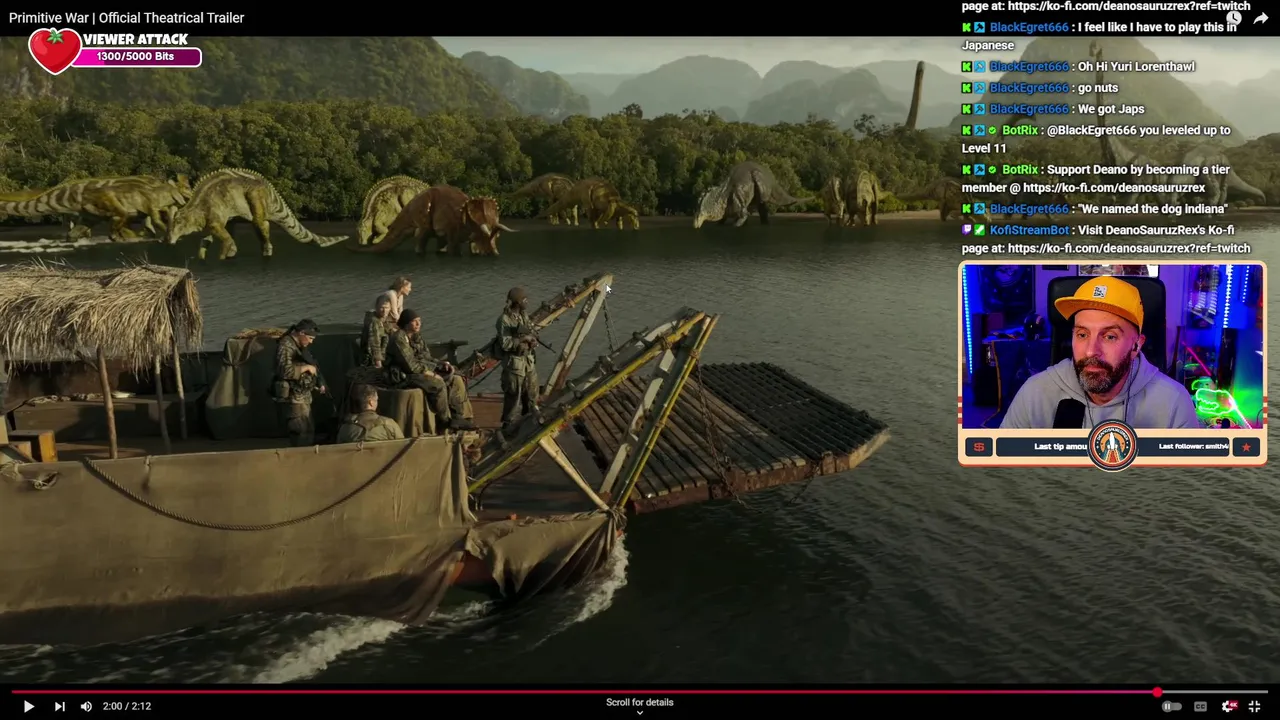This screenshot has width=1280, height=720.
Task: Click the streamer webcam overlay
Action: coord(1112,346)
